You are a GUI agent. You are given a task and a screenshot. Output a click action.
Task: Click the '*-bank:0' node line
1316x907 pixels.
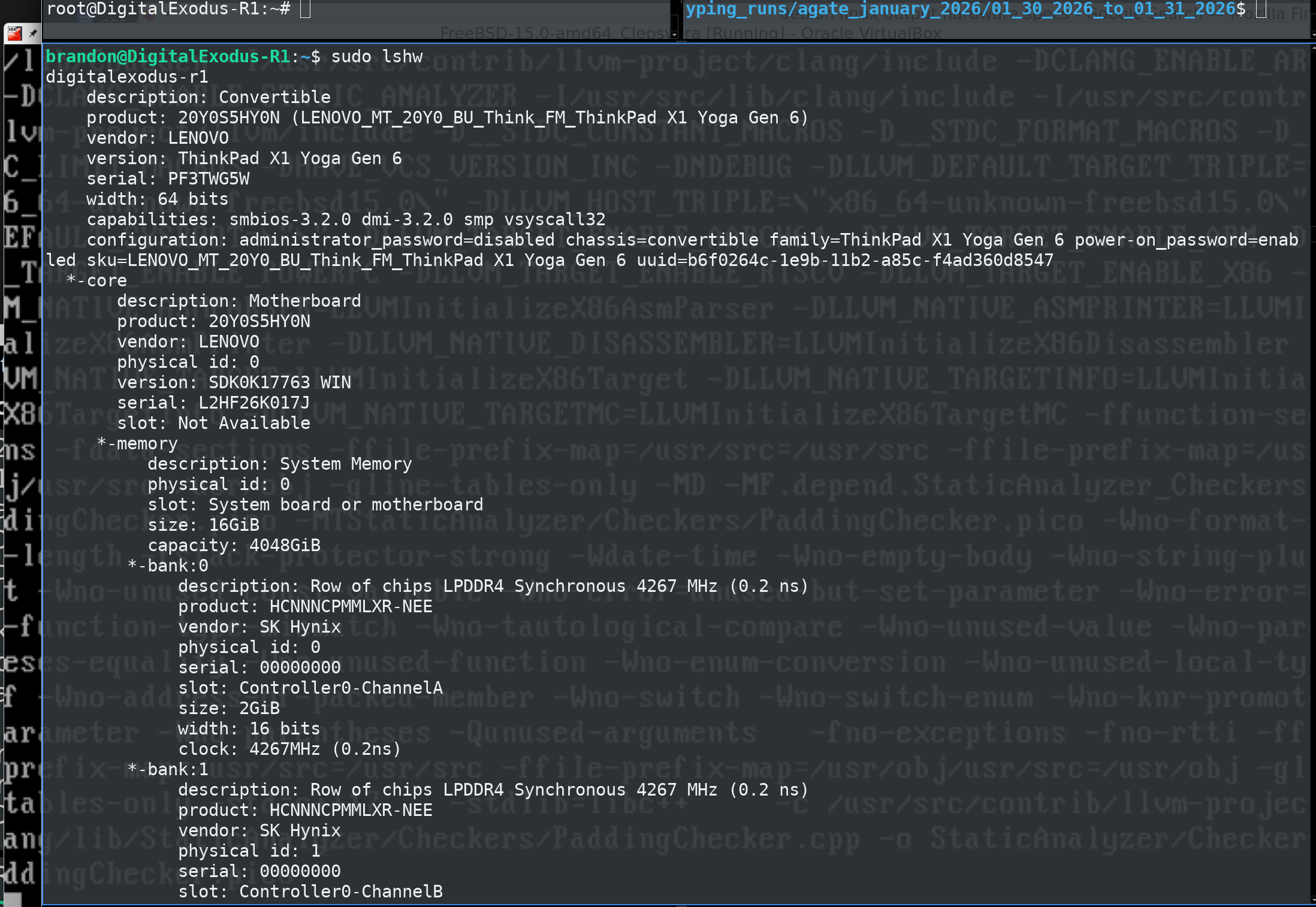point(168,566)
